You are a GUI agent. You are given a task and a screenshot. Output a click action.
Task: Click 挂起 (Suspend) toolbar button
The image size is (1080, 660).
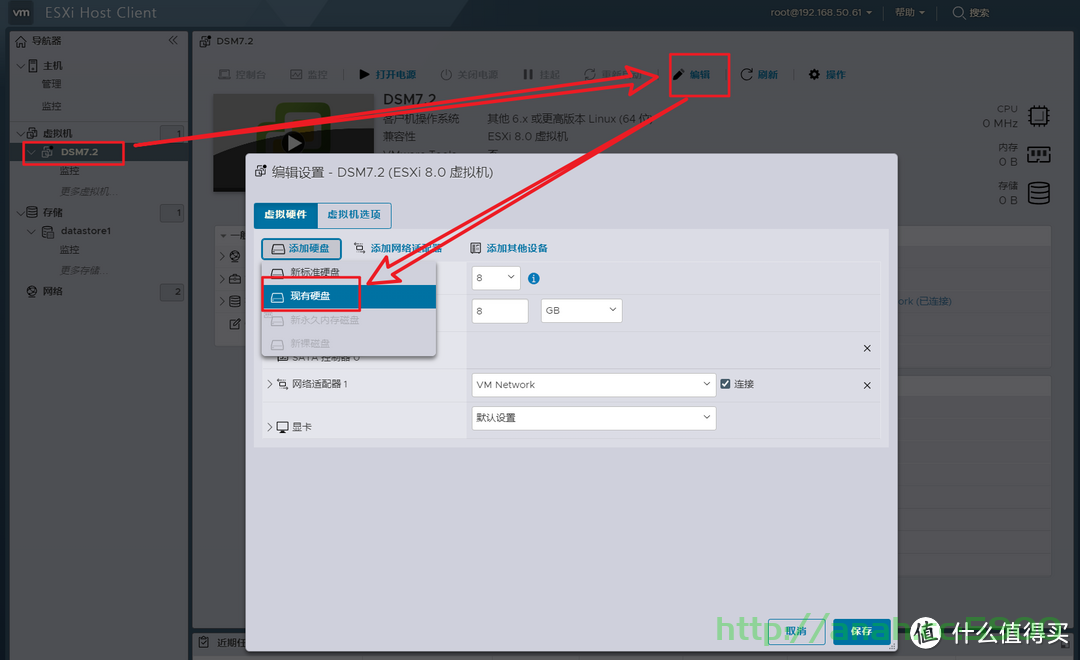[541, 74]
